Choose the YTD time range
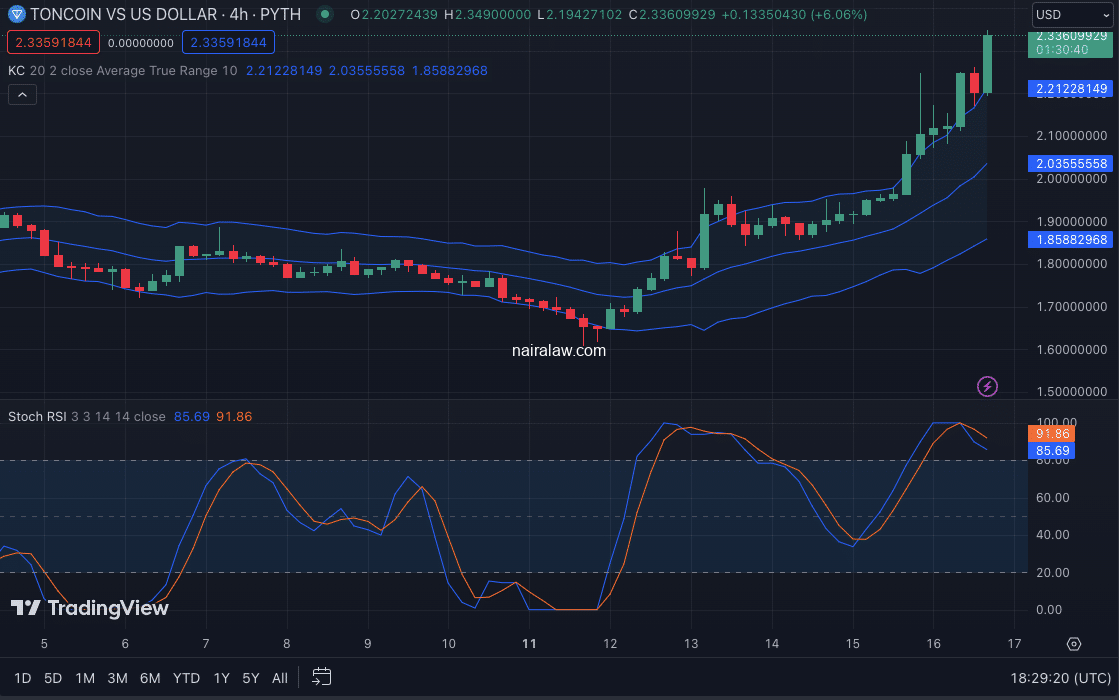 point(186,678)
